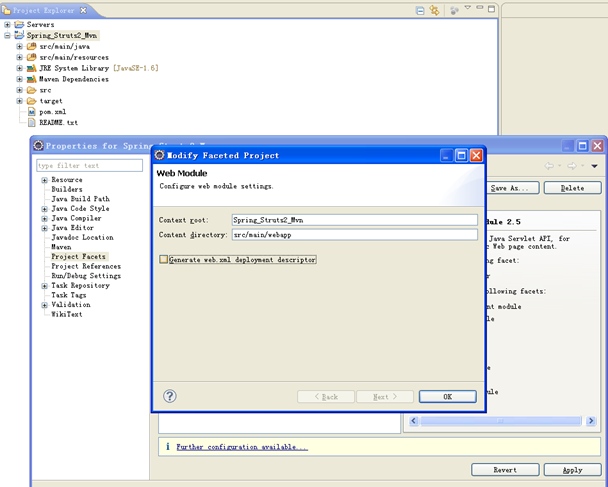Viewport: 608px width, 487px height.
Task: Close the Project Explorer tab
Action: 83,10
